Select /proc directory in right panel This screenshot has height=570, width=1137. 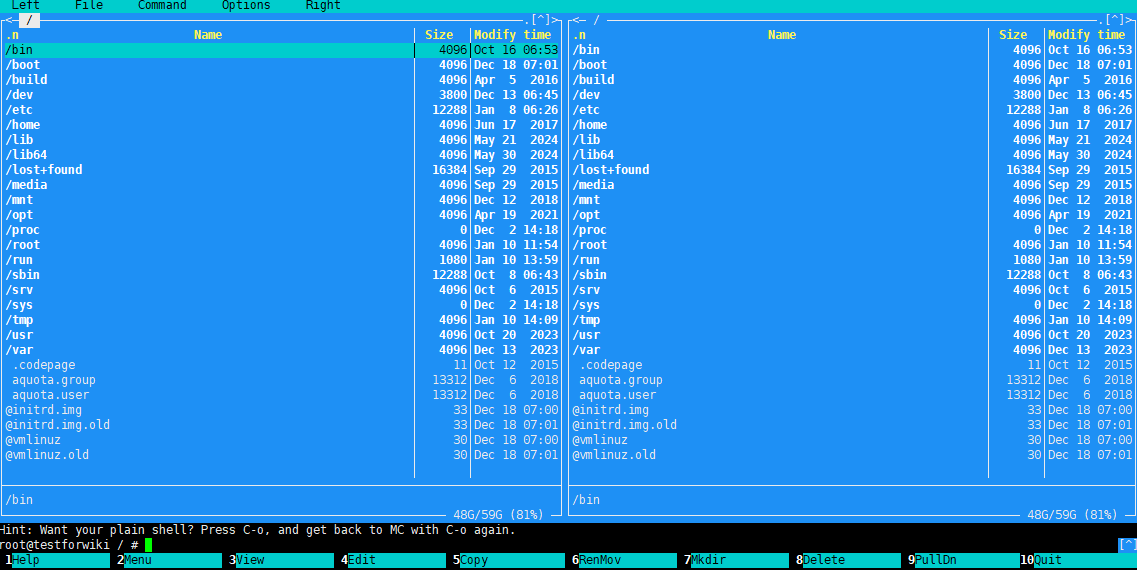853,230
